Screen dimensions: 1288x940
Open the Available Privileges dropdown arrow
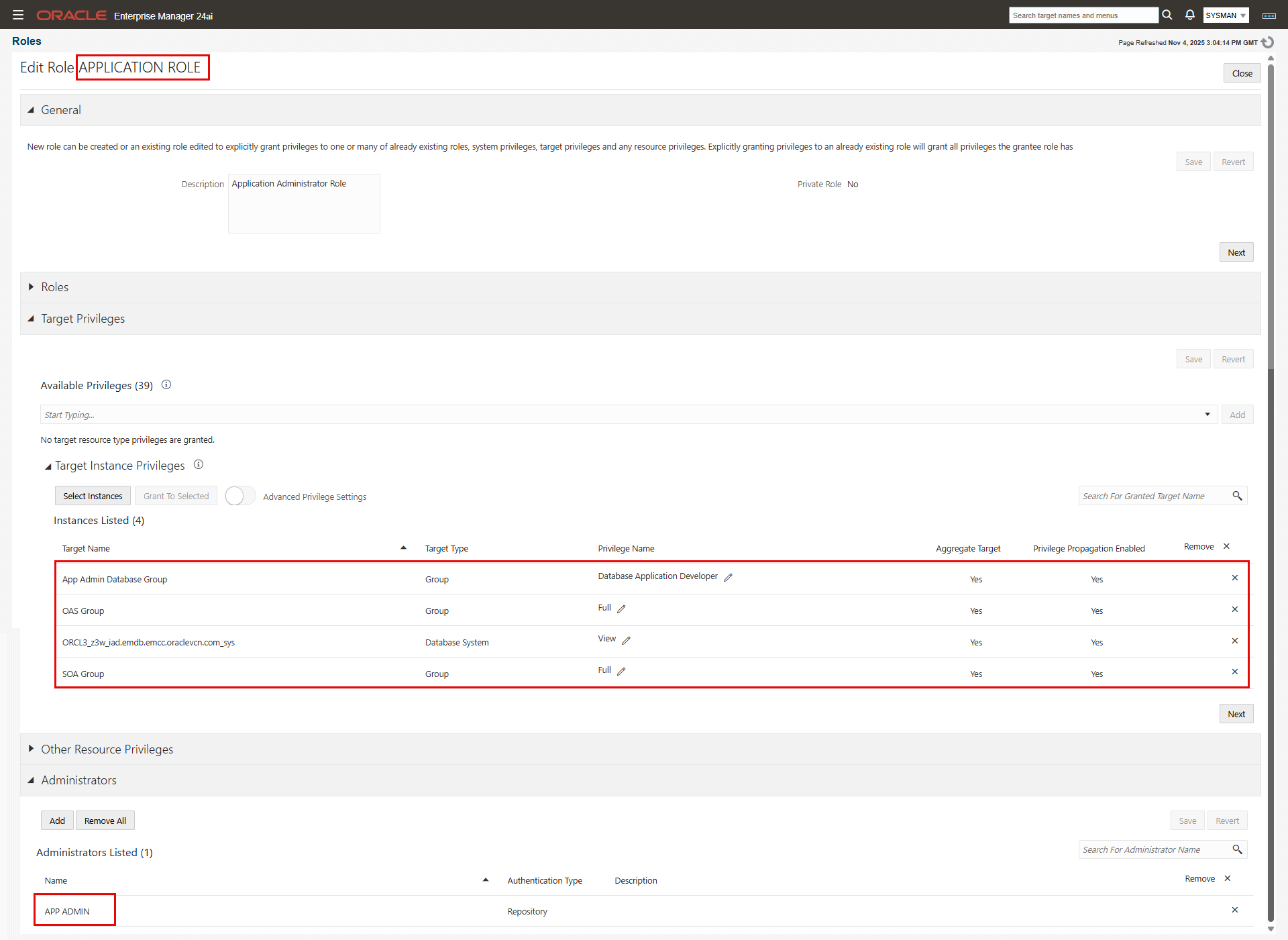pos(1207,414)
